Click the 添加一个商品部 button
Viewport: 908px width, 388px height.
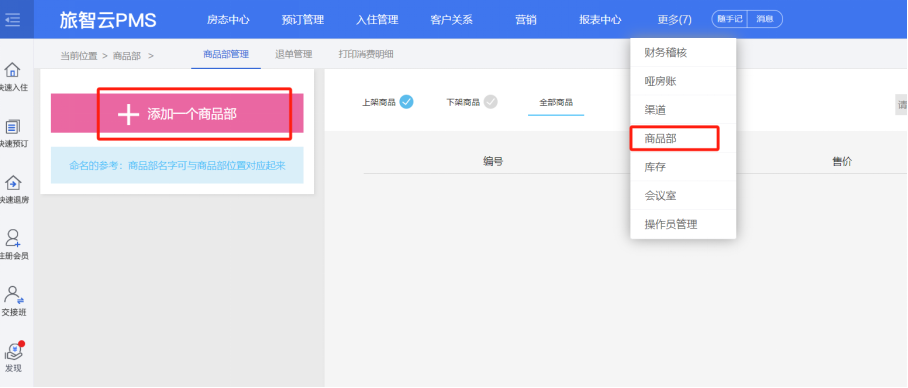click(x=177, y=113)
